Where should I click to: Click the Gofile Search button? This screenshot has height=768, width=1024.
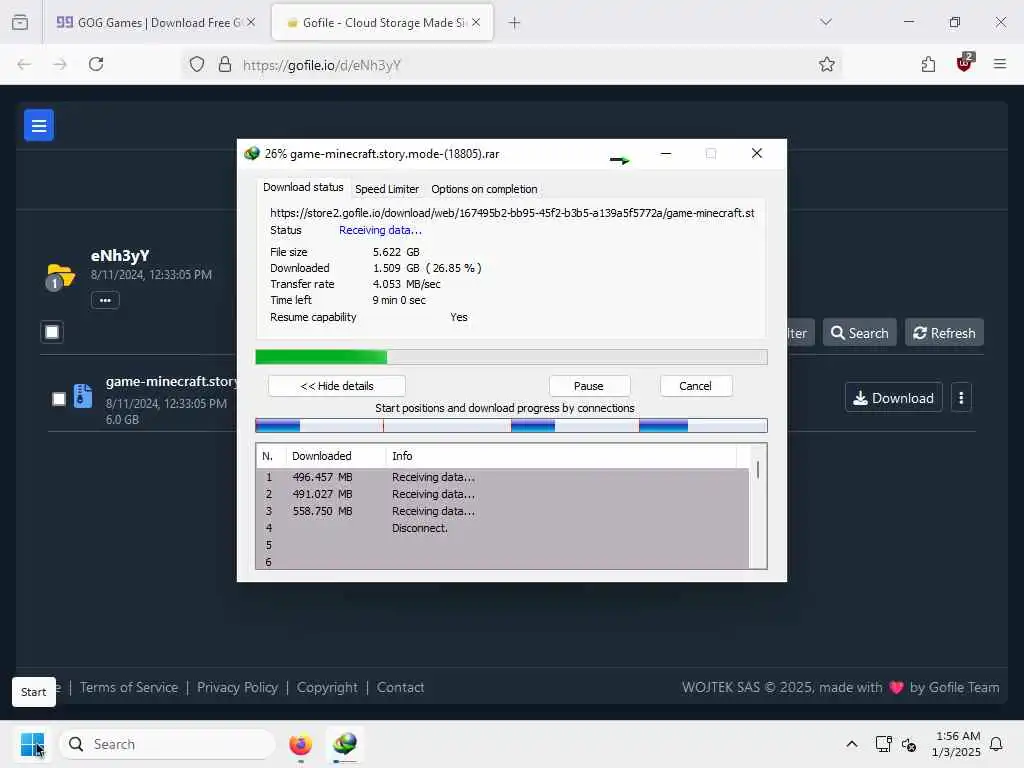(859, 333)
